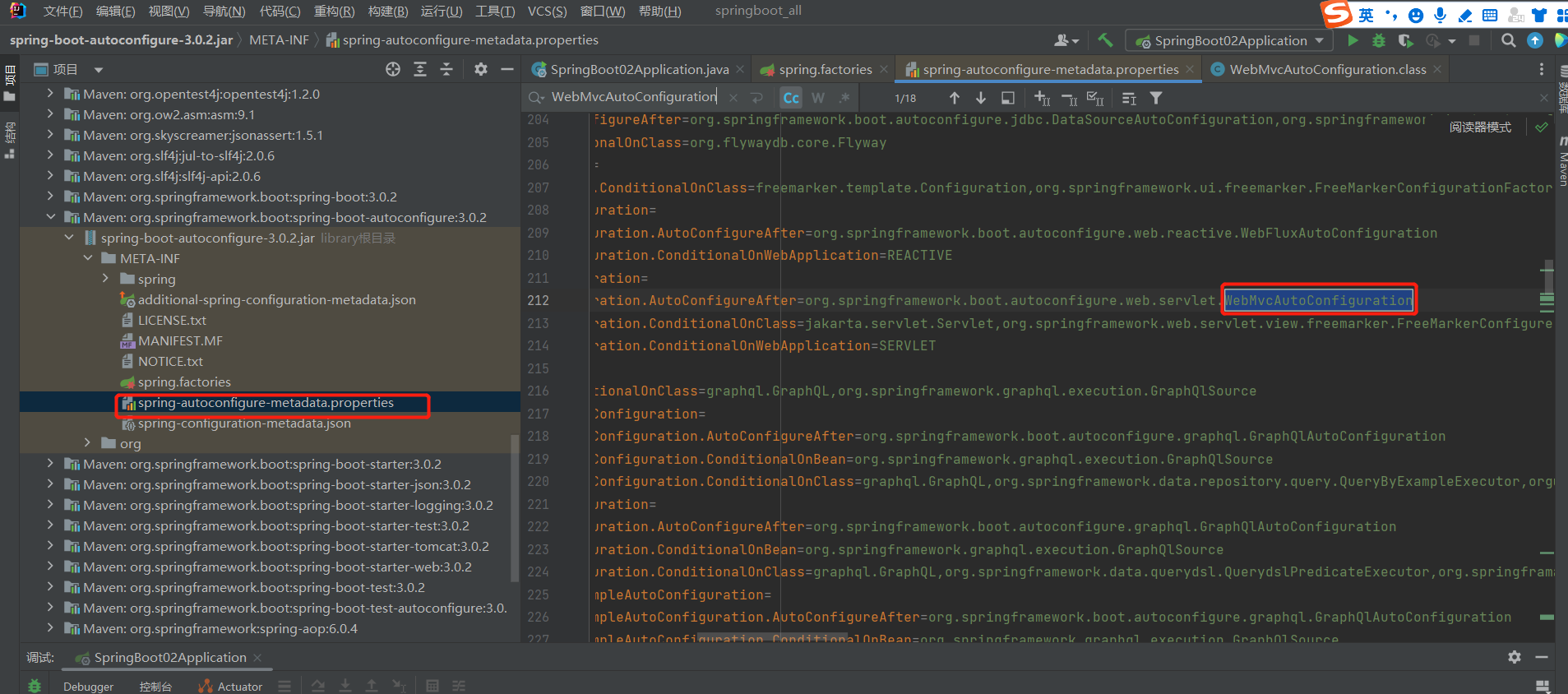The image size is (1568, 694).
Task: Open Search Everywhere magnifier in main toolbar
Action: pos(1508,40)
